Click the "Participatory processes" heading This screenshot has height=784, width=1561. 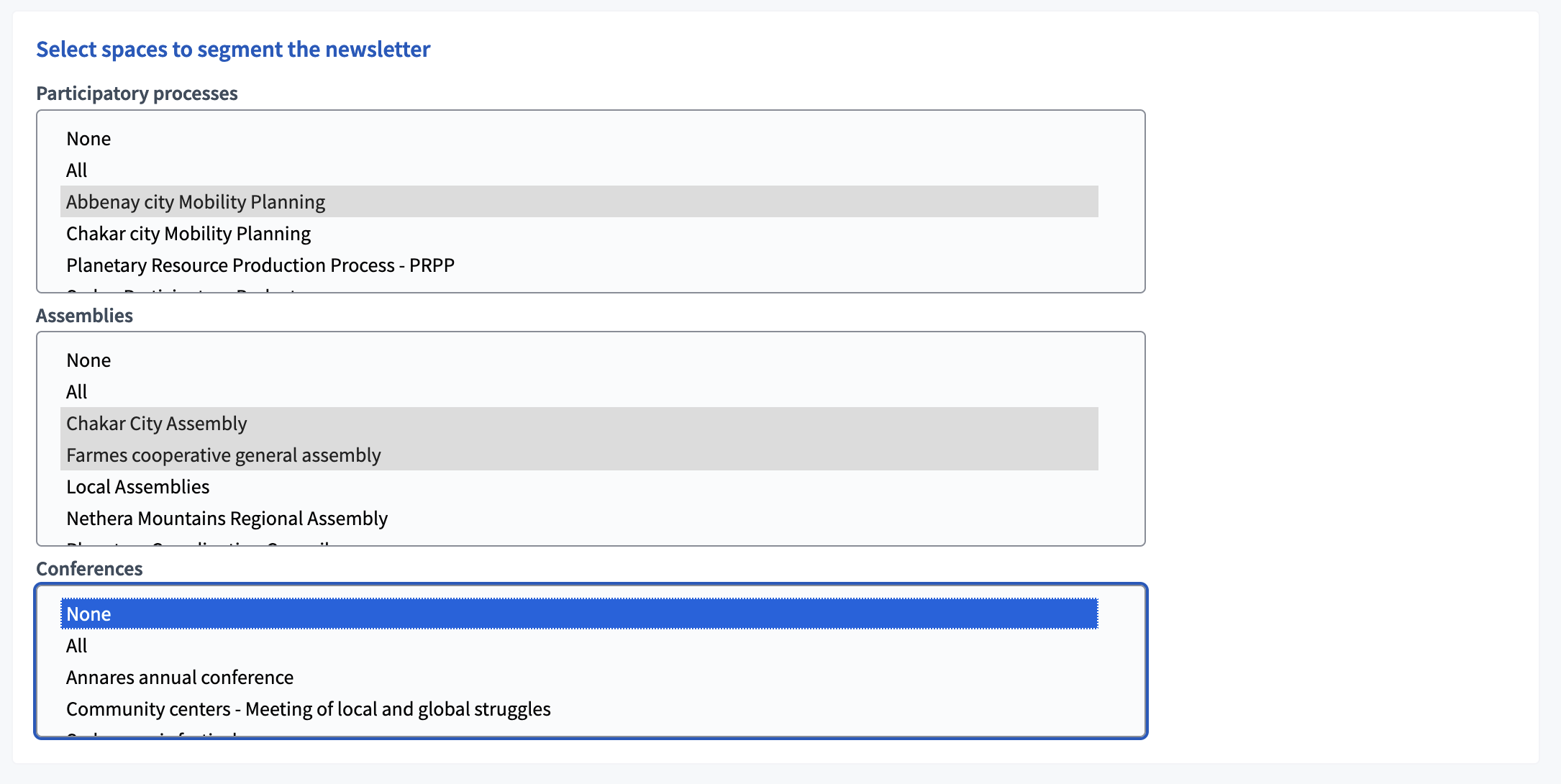[x=137, y=93]
